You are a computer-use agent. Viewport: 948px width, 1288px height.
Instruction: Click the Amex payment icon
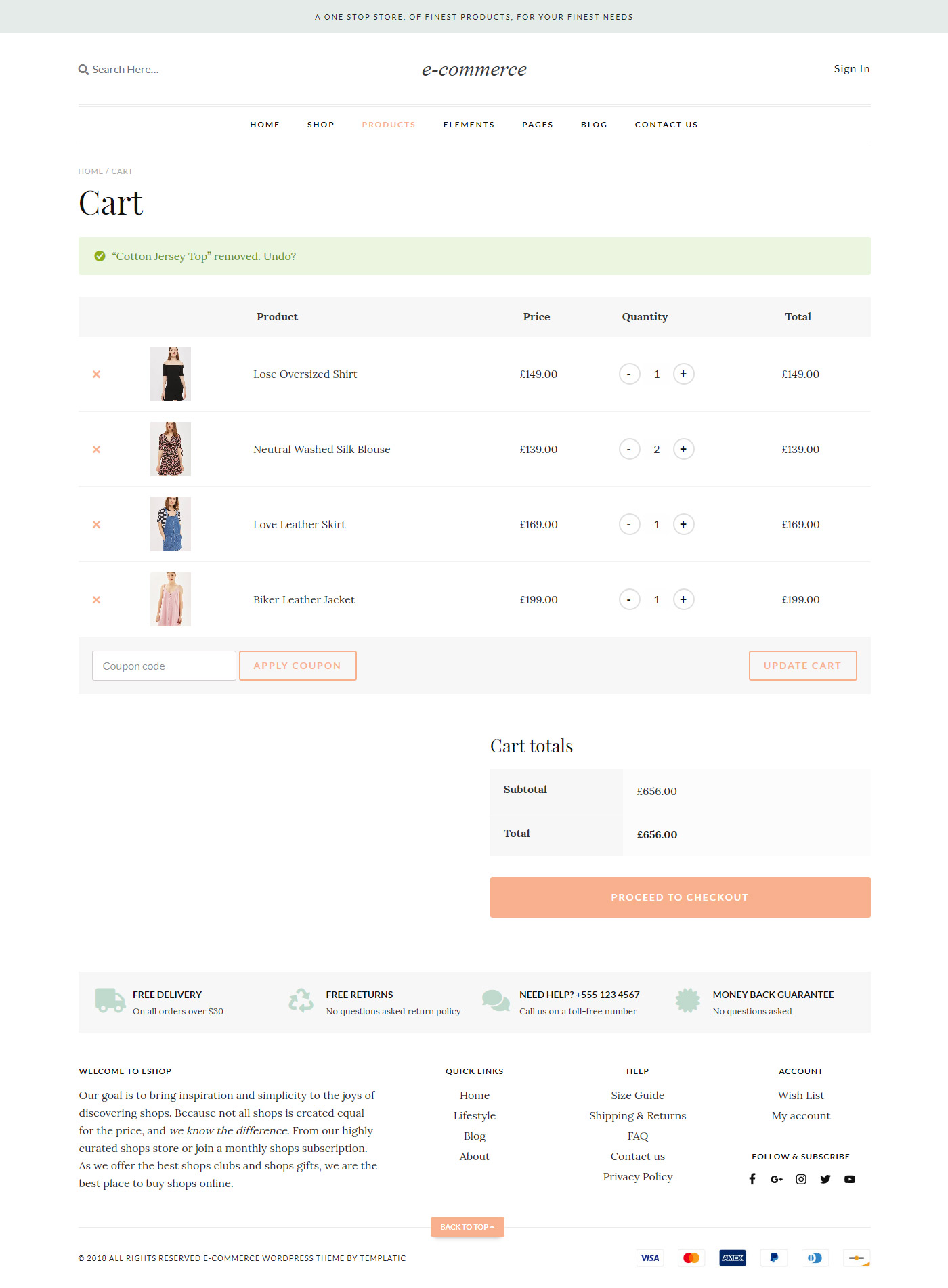(x=733, y=1258)
